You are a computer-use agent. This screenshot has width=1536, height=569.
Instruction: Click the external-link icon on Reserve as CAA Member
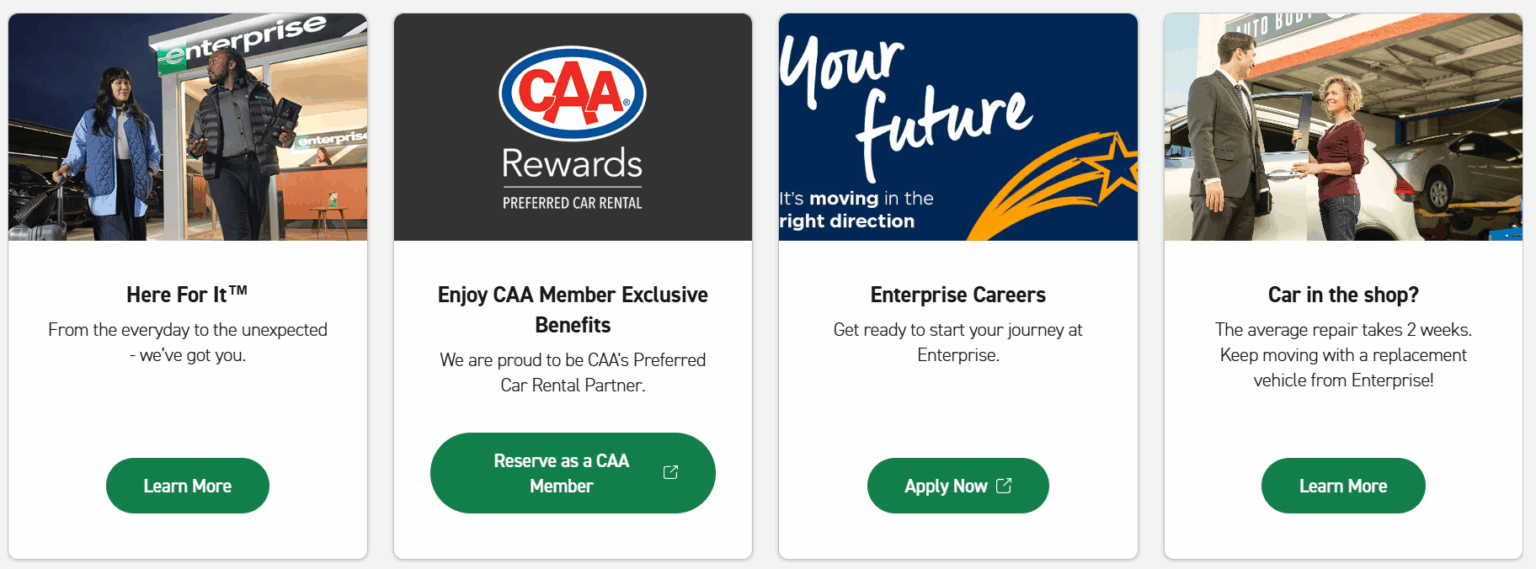pyautogui.click(x=671, y=472)
